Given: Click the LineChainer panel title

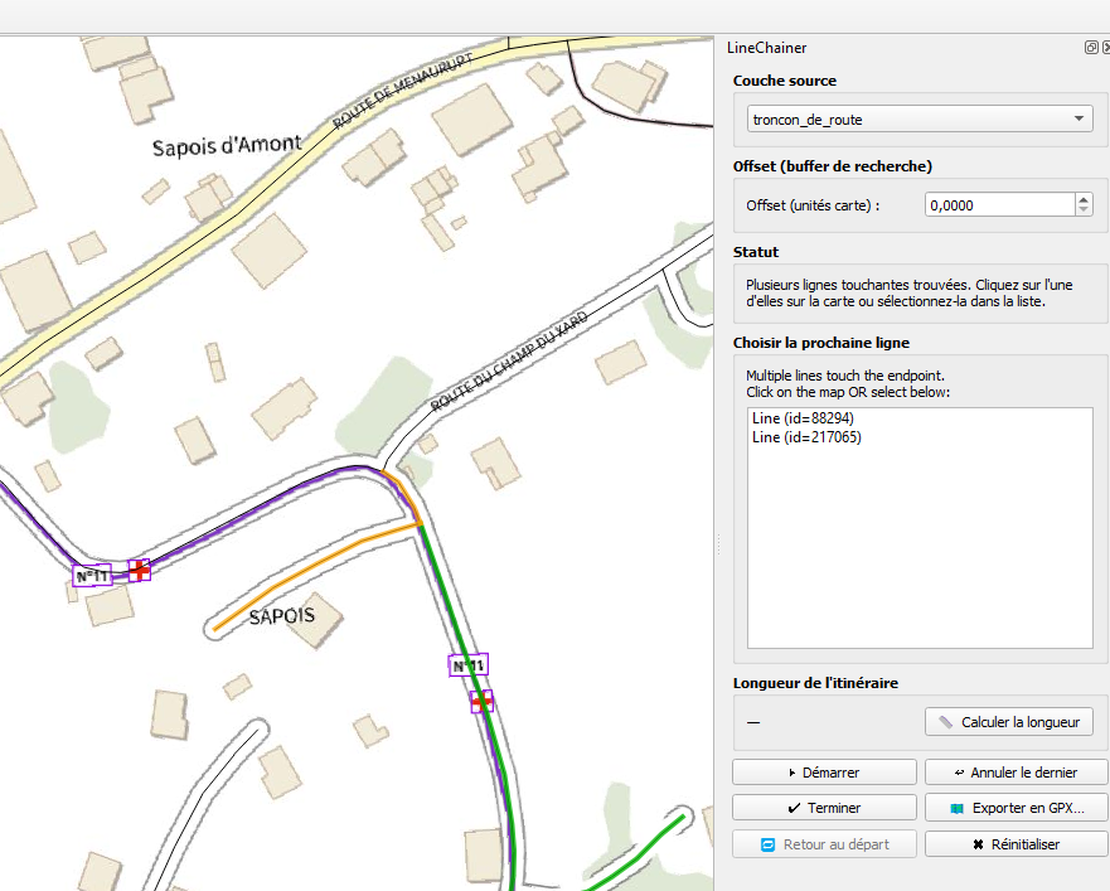Looking at the screenshot, I should [x=767, y=47].
